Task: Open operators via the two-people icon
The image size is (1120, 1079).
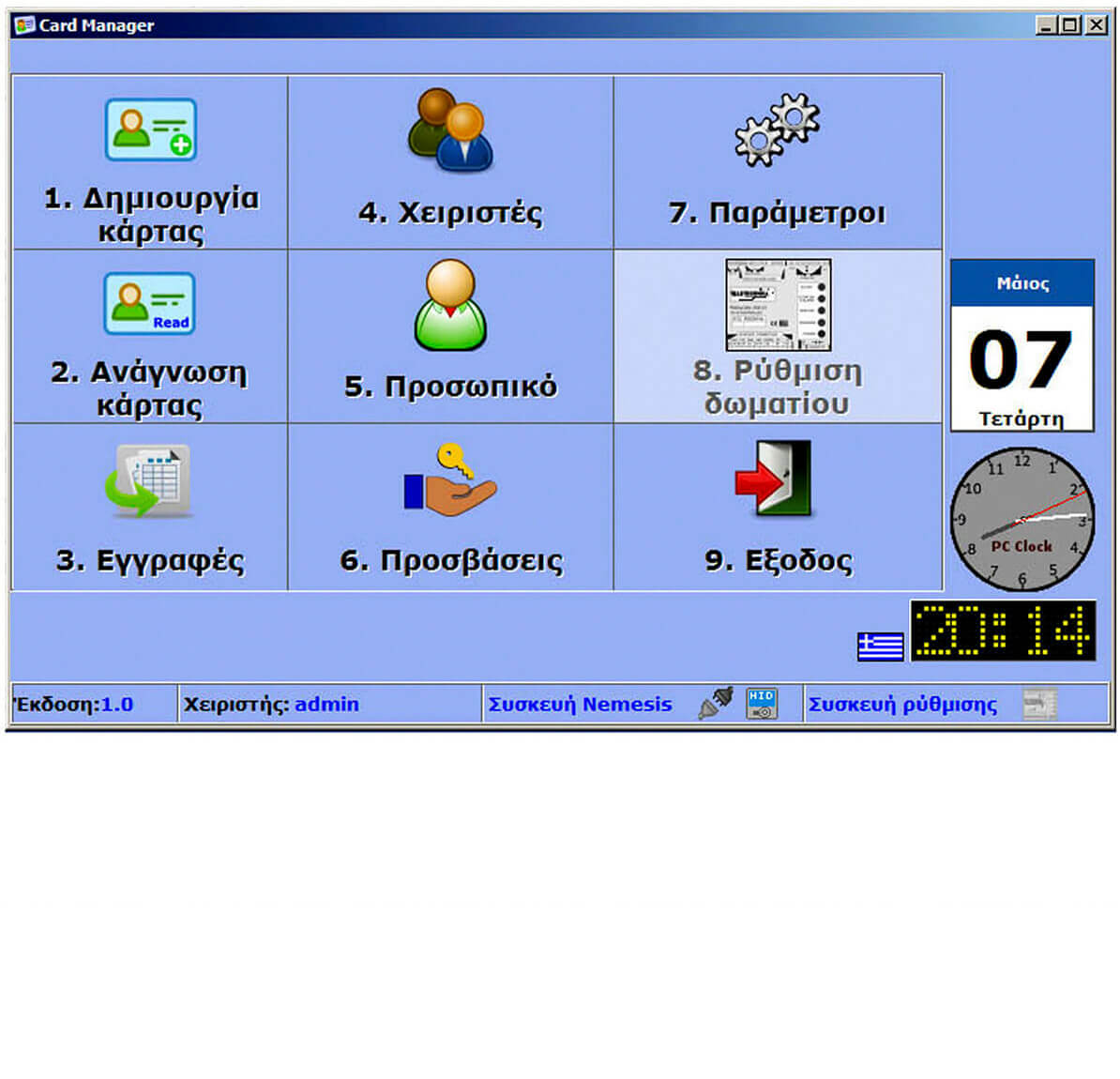Action: point(450,130)
